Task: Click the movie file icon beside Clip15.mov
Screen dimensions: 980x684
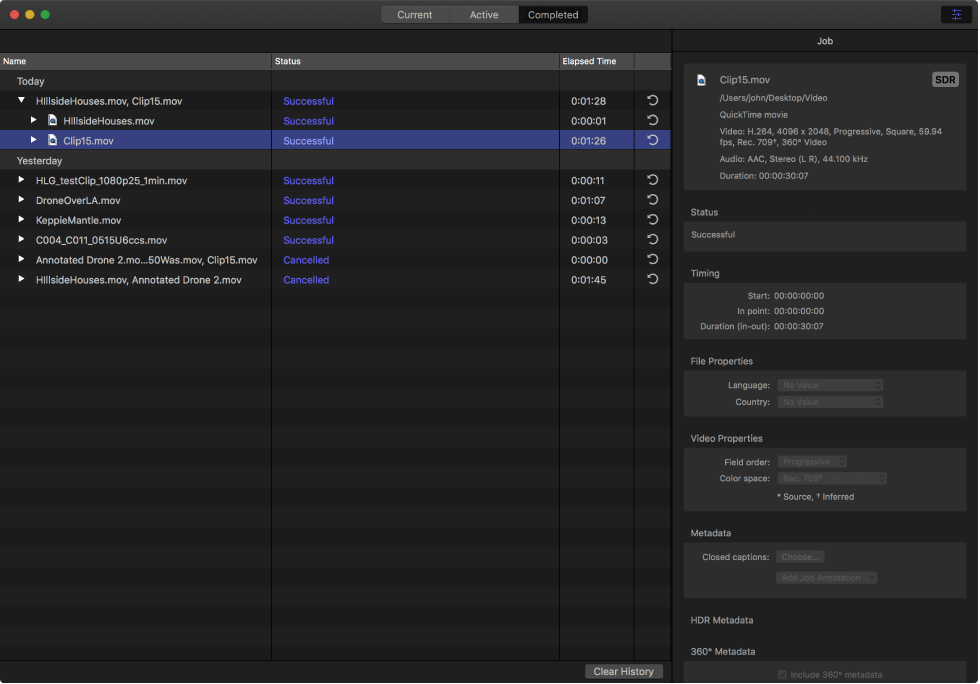Action: pyautogui.click(x=52, y=140)
